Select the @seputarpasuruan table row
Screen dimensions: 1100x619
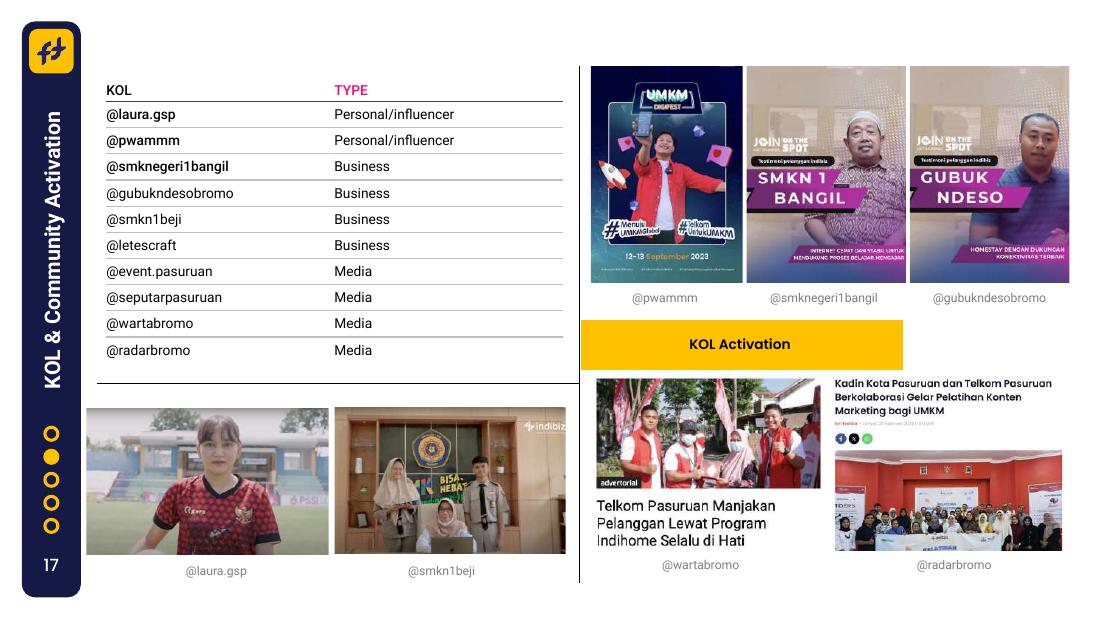[x=334, y=298]
